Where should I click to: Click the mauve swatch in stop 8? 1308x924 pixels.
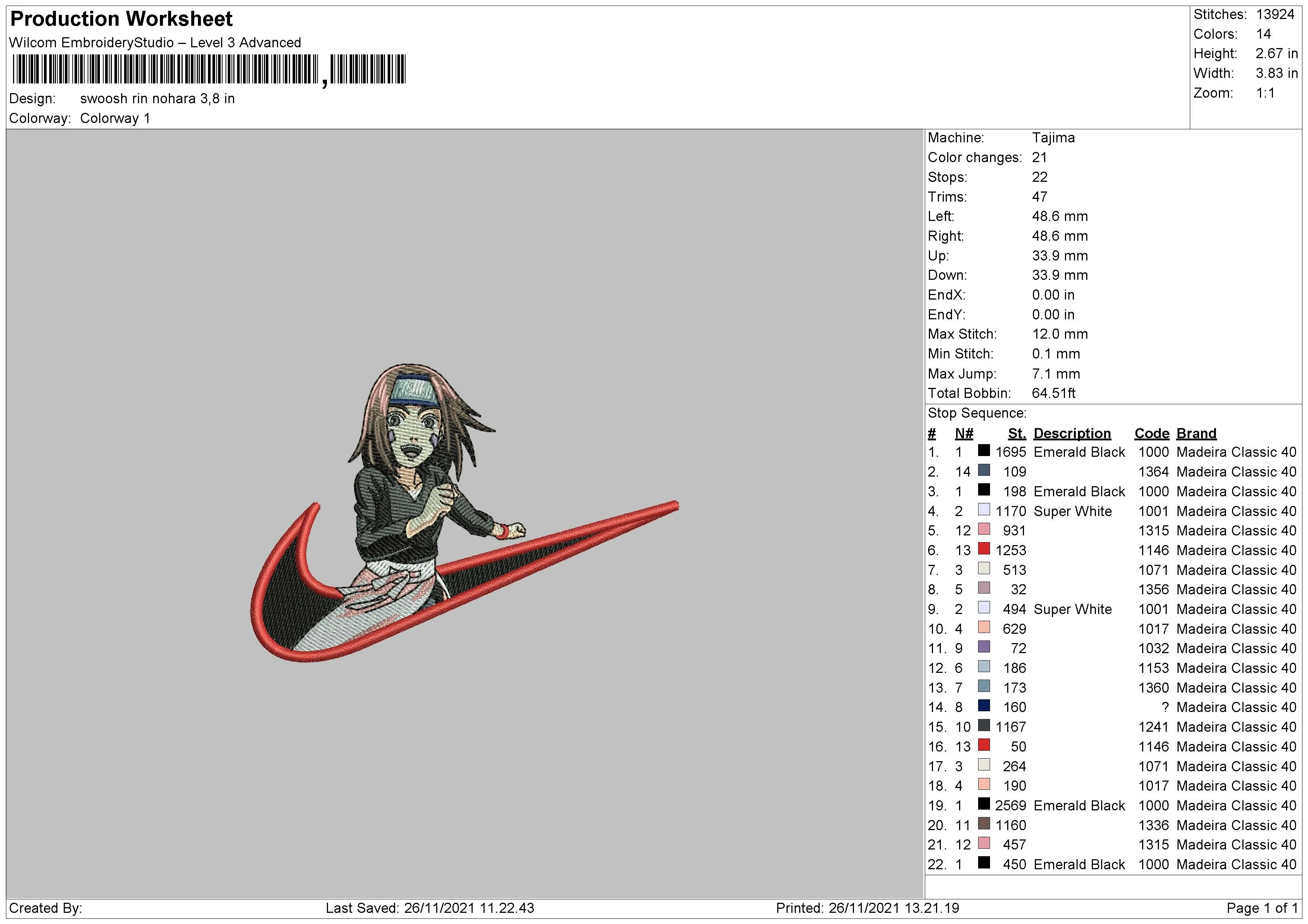point(984,588)
